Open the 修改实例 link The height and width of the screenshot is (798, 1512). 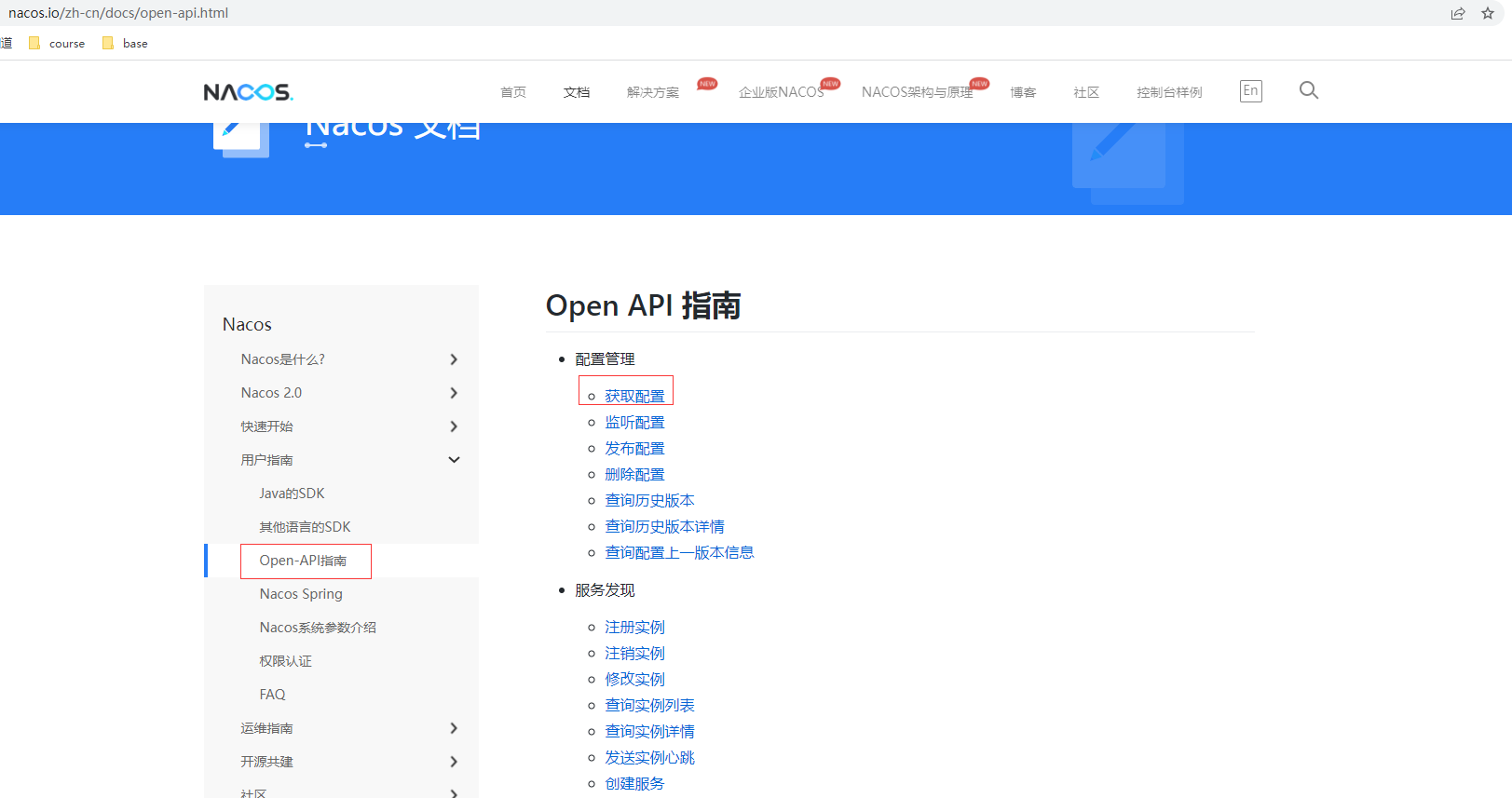coord(635,680)
